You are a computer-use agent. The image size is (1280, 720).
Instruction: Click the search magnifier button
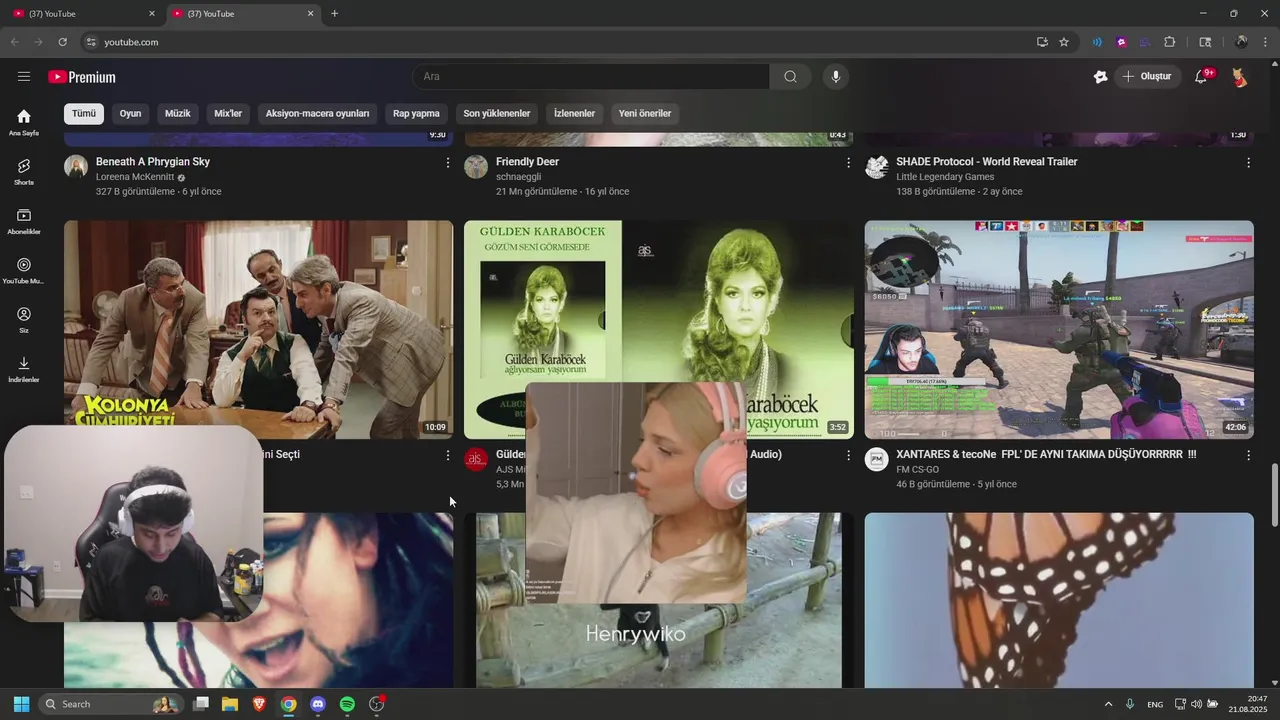[790, 76]
